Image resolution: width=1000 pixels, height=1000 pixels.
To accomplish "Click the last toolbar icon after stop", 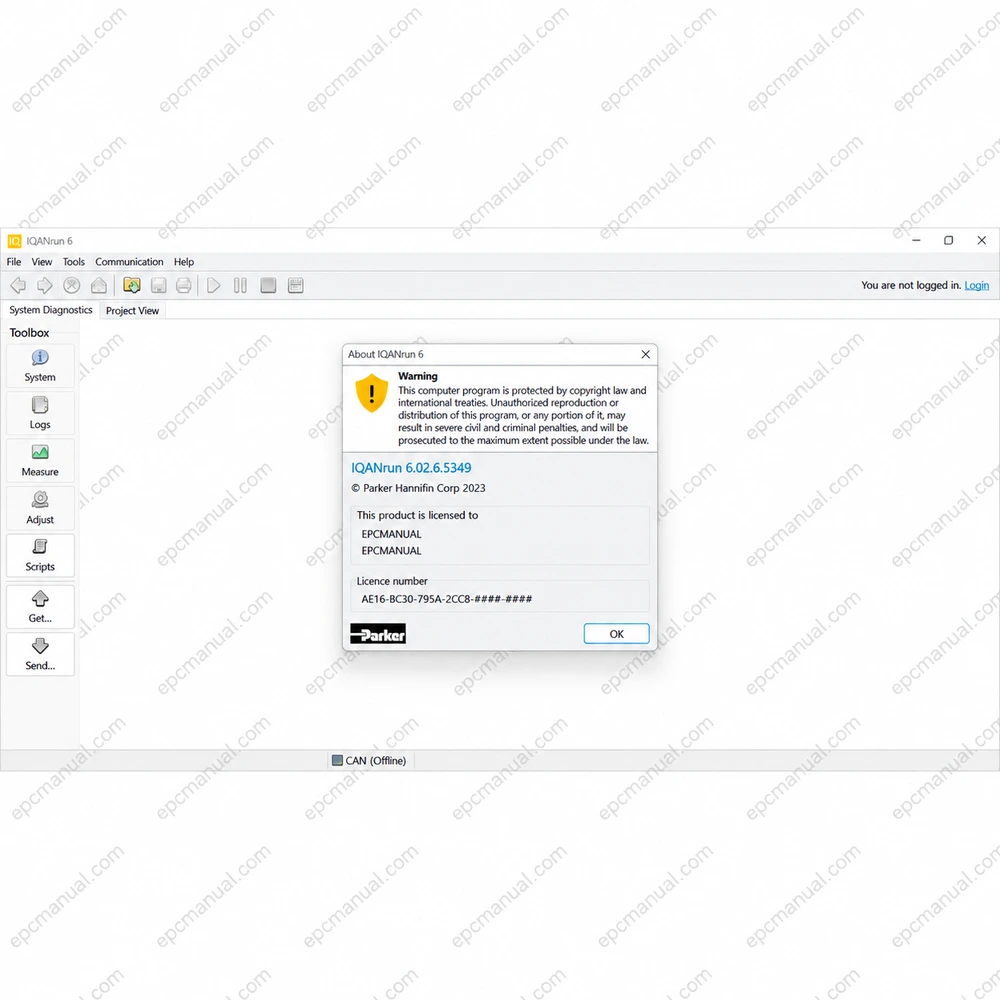I will click(295, 285).
